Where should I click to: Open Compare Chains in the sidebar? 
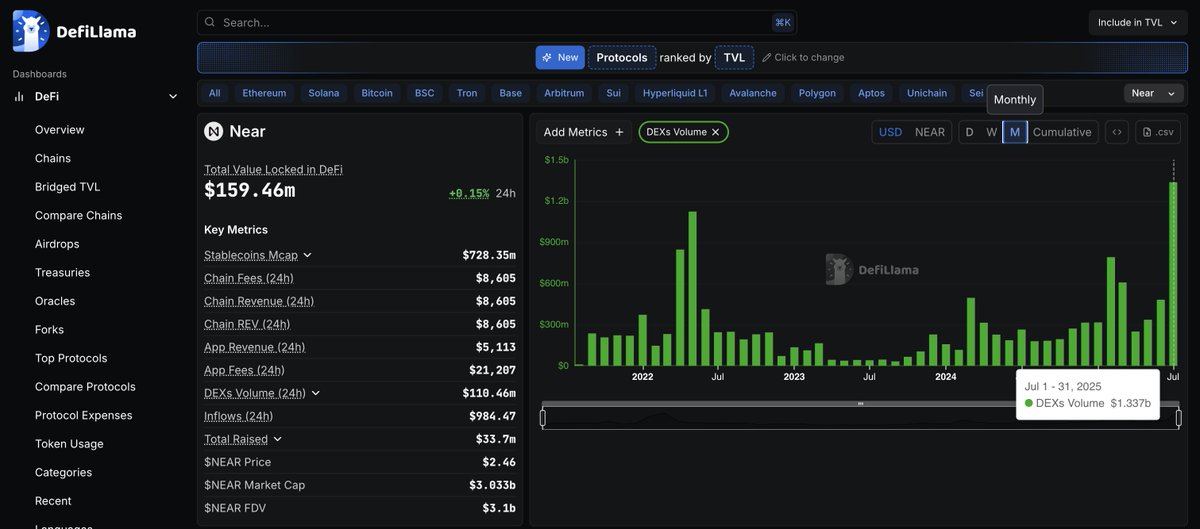point(79,215)
